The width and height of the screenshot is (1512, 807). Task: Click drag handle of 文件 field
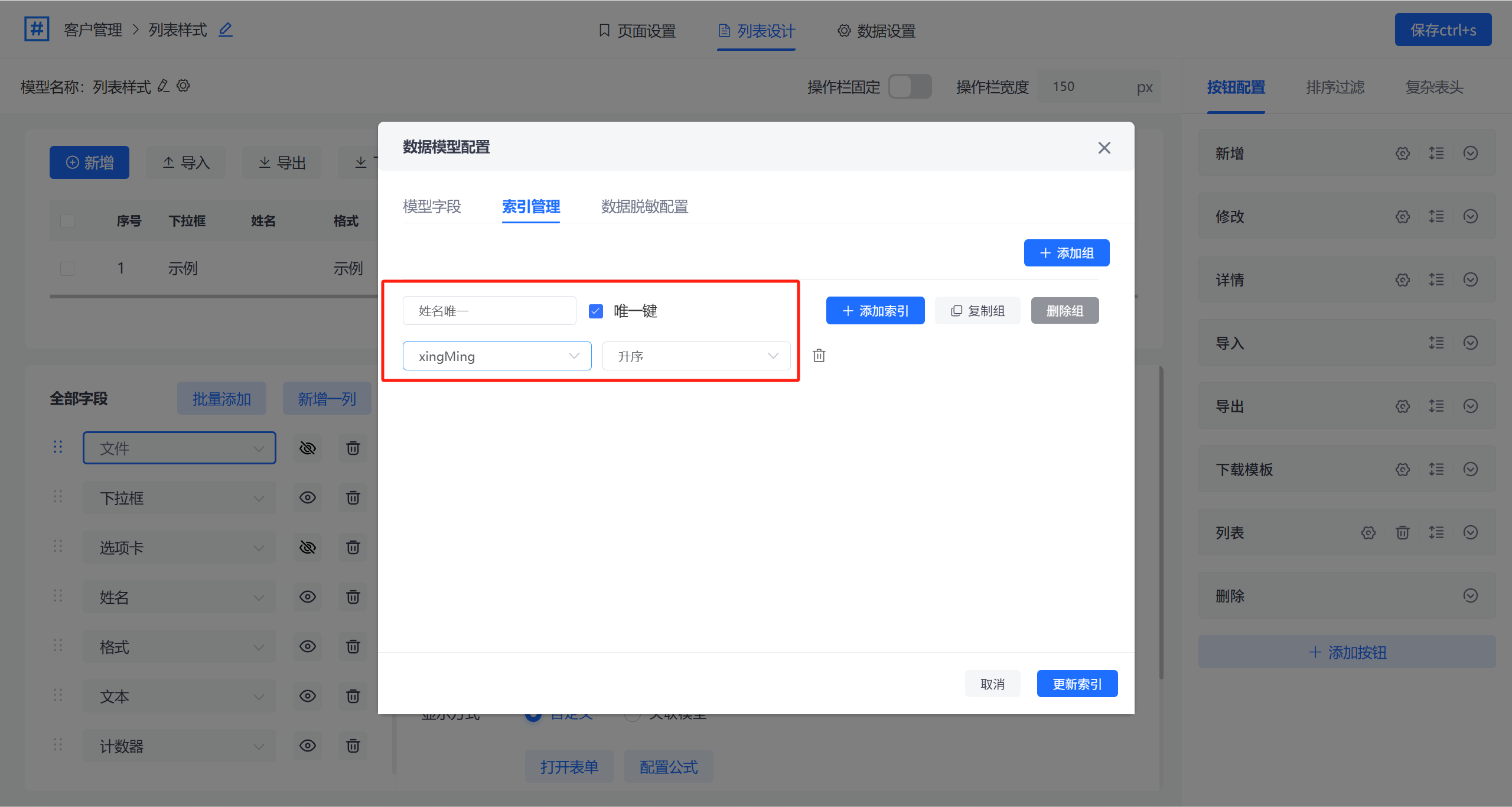tap(58, 447)
